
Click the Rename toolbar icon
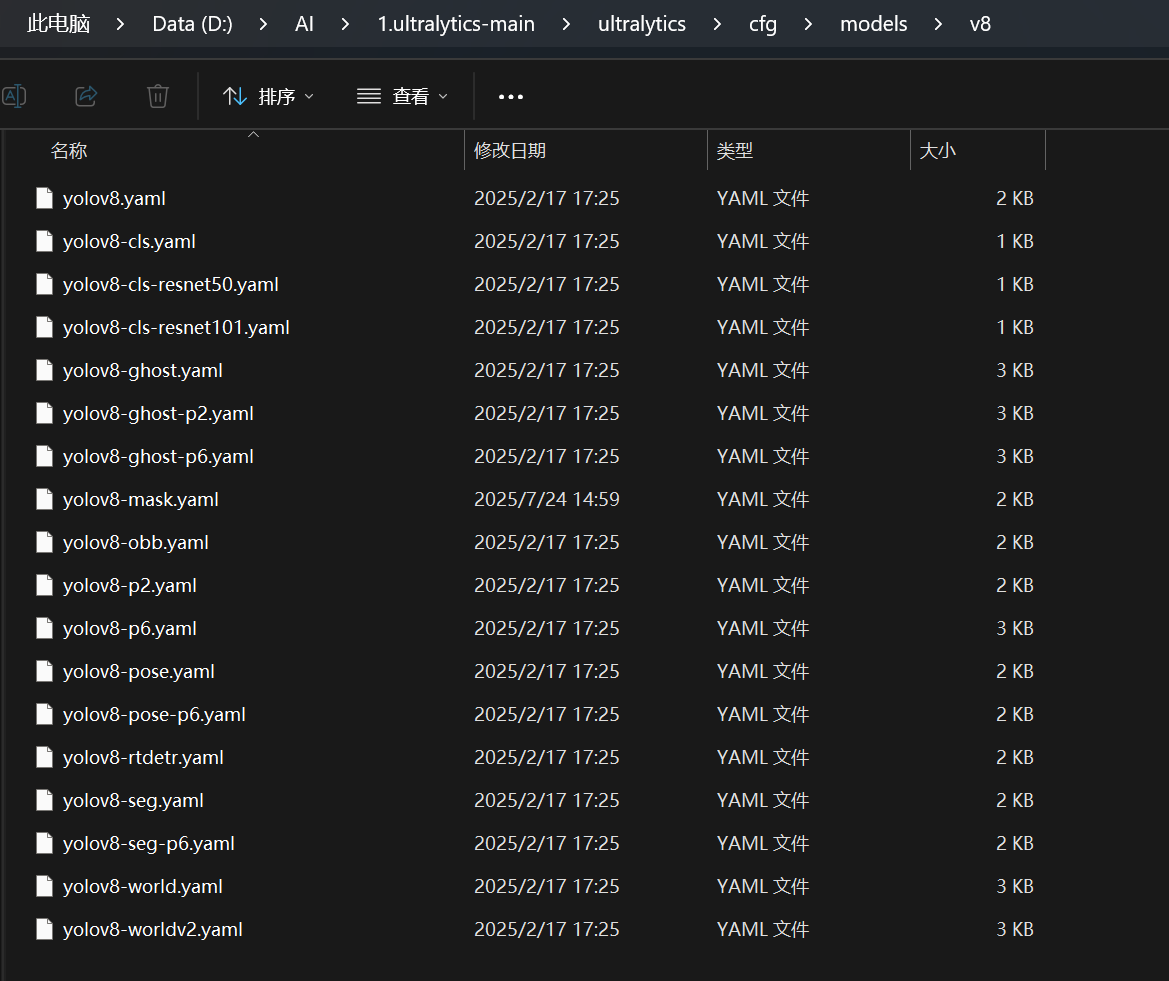(14, 96)
